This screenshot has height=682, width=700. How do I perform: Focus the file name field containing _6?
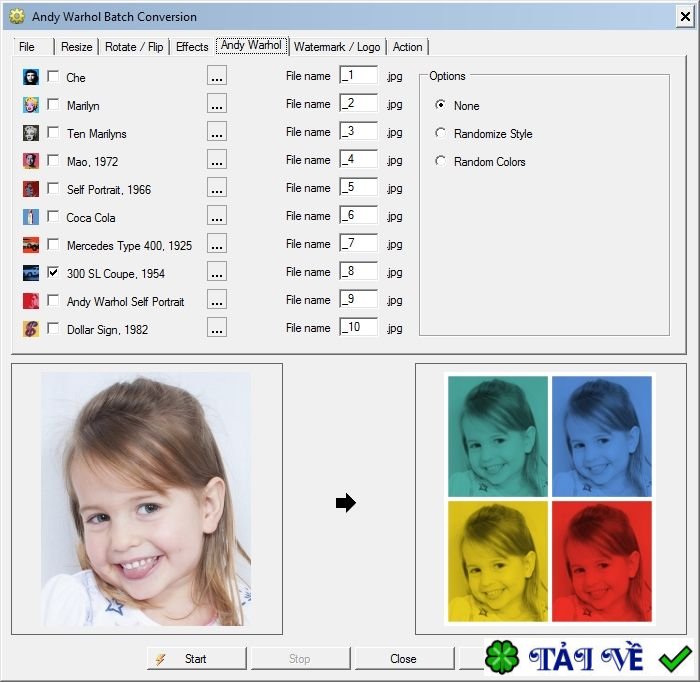[358, 215]
